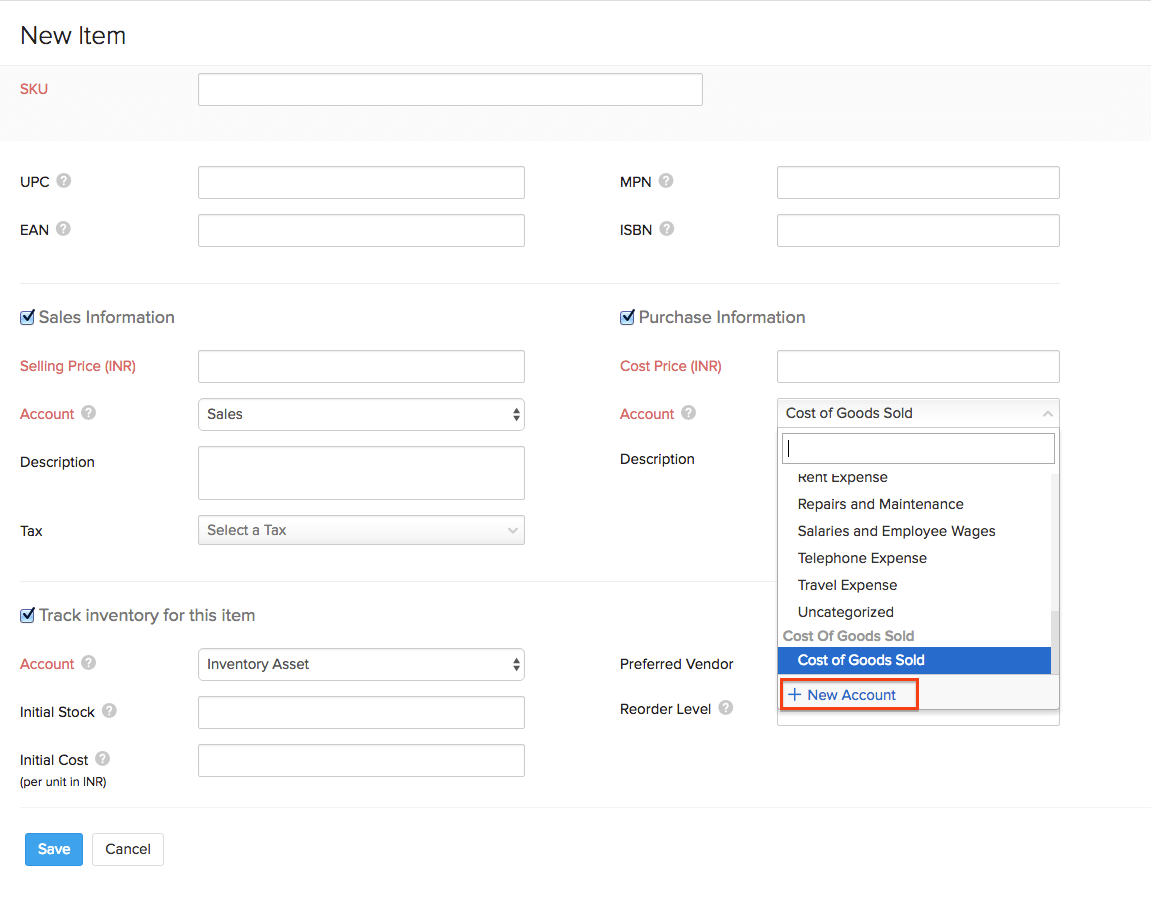Choose Uncategorized in the account dropdown
1151x914 pixels.
843,611
